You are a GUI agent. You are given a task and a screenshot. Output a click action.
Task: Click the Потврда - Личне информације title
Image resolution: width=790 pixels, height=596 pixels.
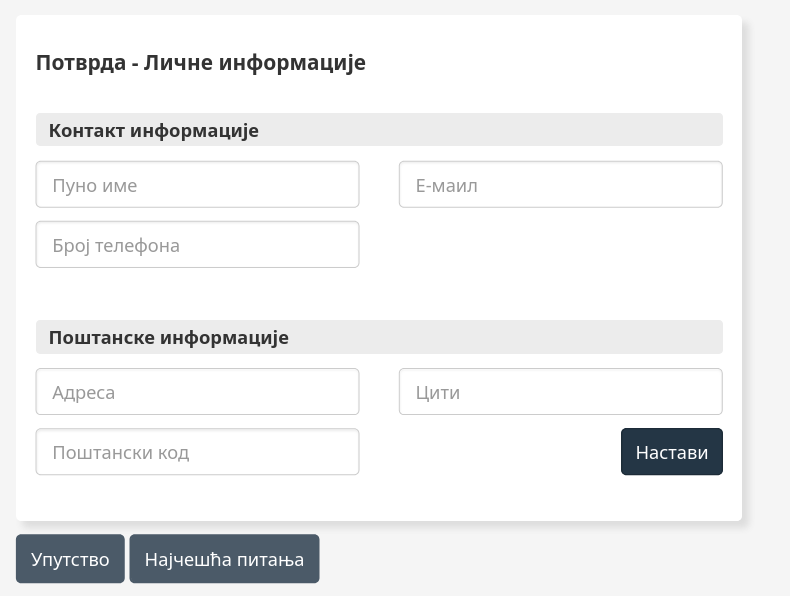click(x=201, y=63)
